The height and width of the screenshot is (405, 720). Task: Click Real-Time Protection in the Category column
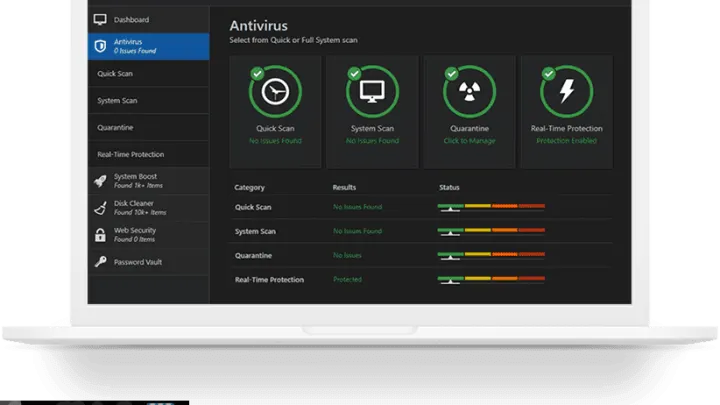[269, 280]
